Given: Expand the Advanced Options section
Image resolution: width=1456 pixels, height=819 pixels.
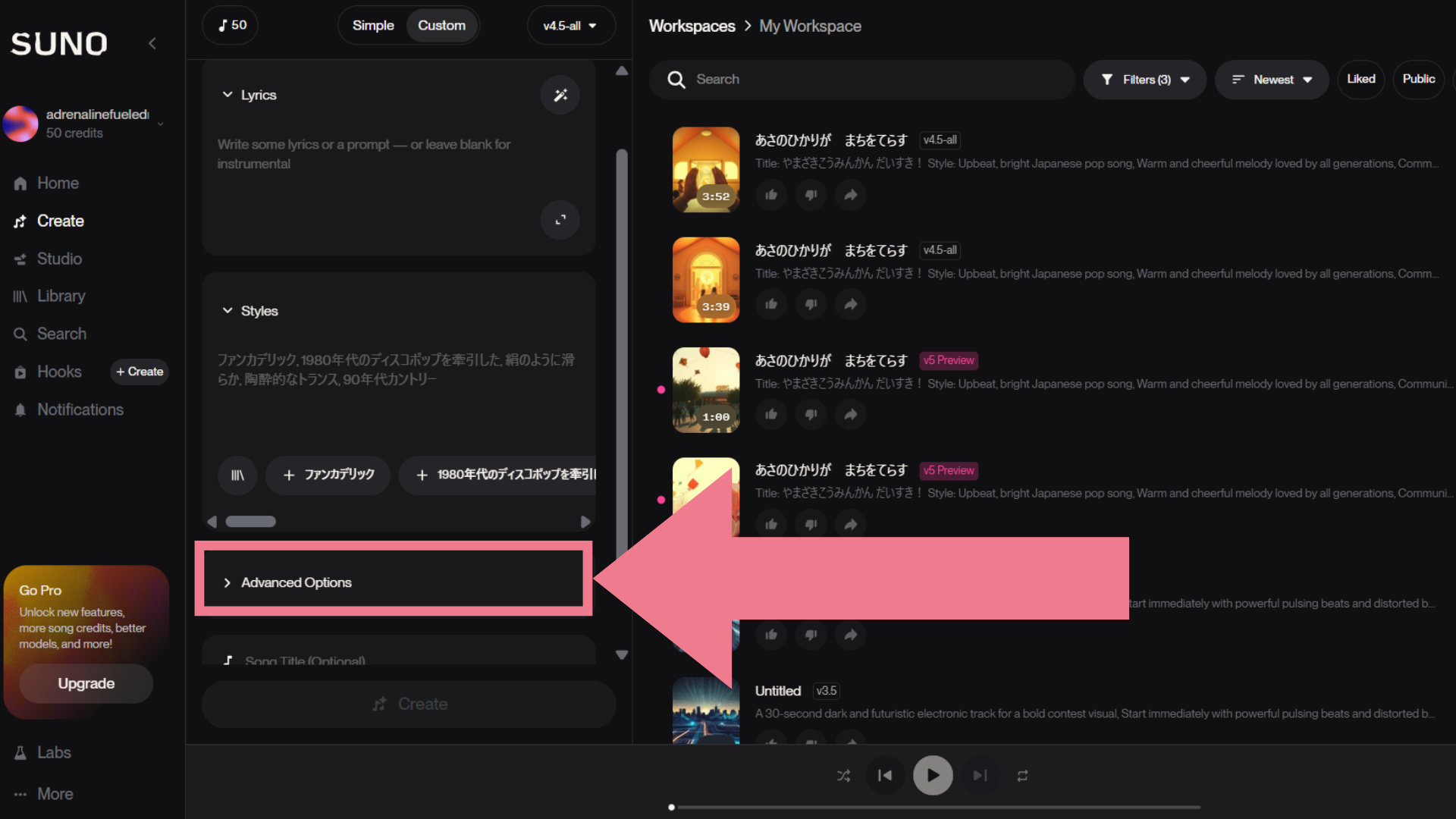Looking at the screenshot, I should pyautogui.click(x=296, y=582).
